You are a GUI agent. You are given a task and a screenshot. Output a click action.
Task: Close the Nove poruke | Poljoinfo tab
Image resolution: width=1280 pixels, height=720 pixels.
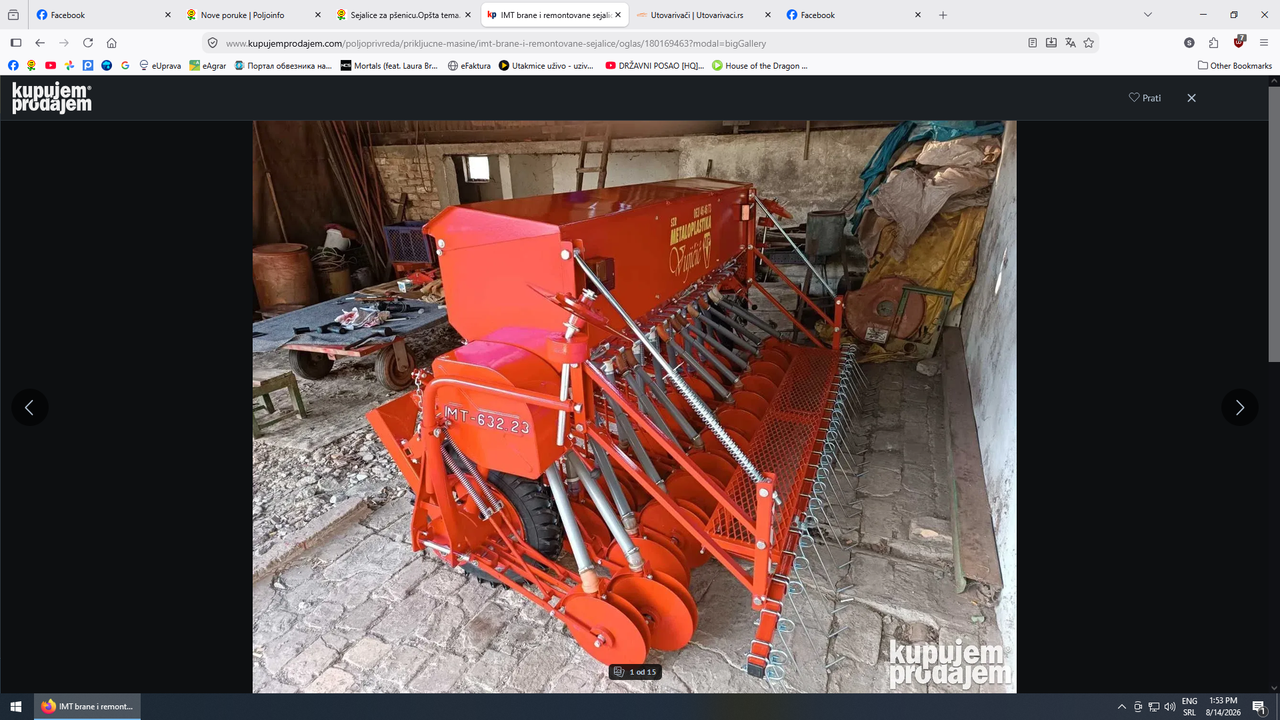318,15
